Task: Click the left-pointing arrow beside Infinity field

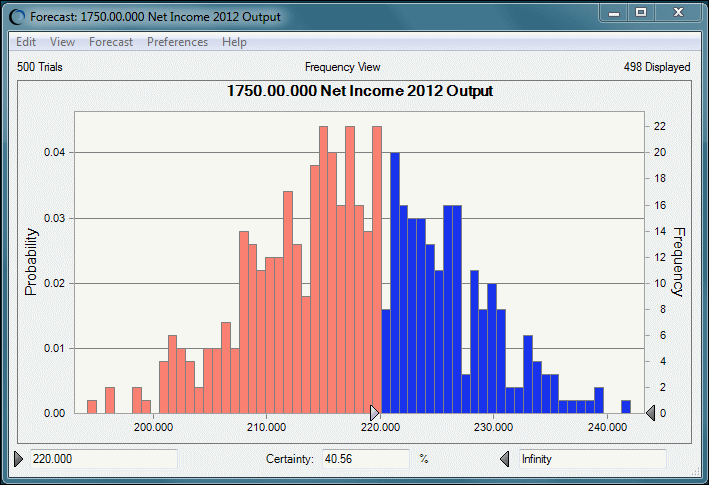Action: [505, 459]
